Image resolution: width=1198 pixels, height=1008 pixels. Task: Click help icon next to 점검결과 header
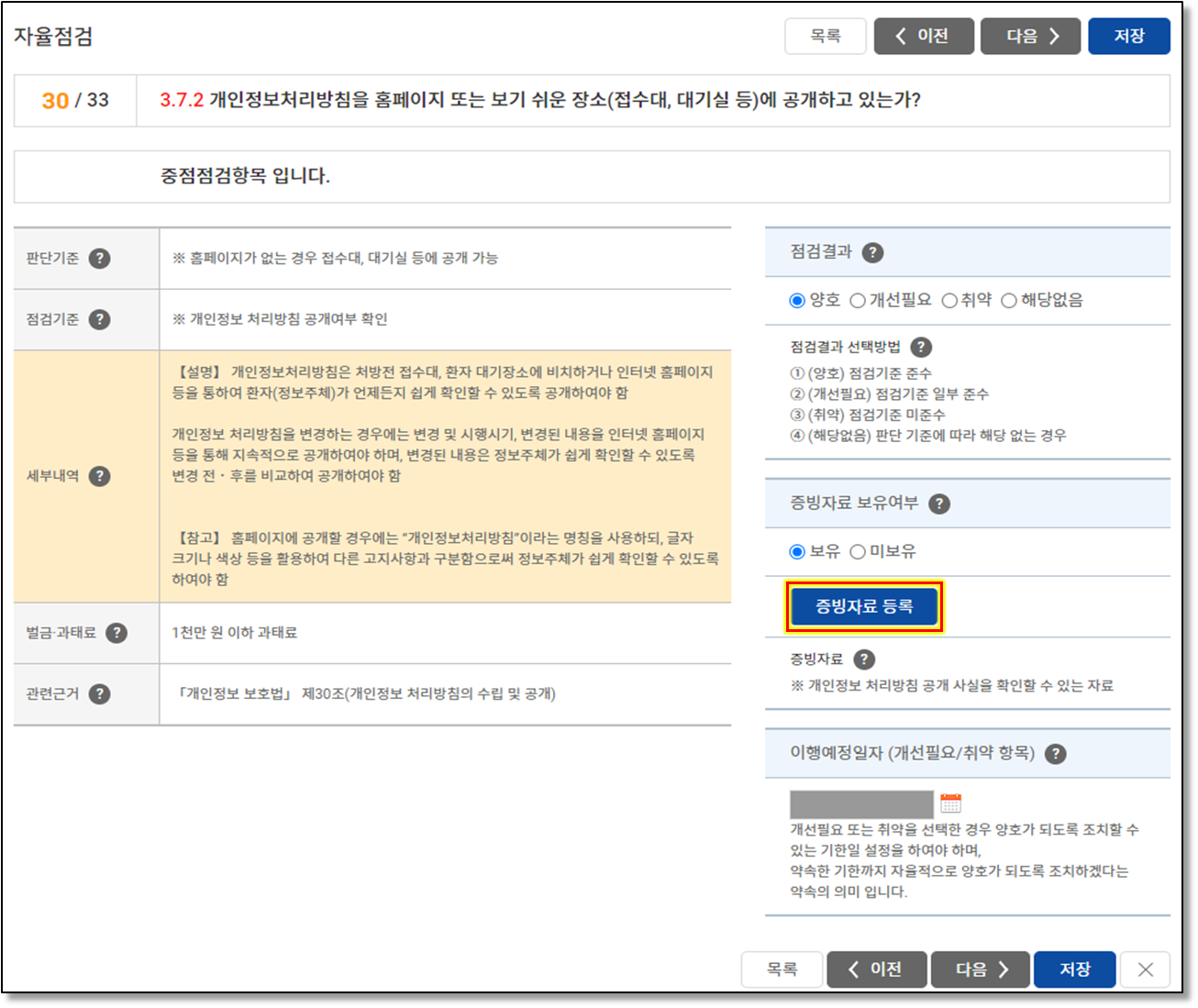(873, 252)
